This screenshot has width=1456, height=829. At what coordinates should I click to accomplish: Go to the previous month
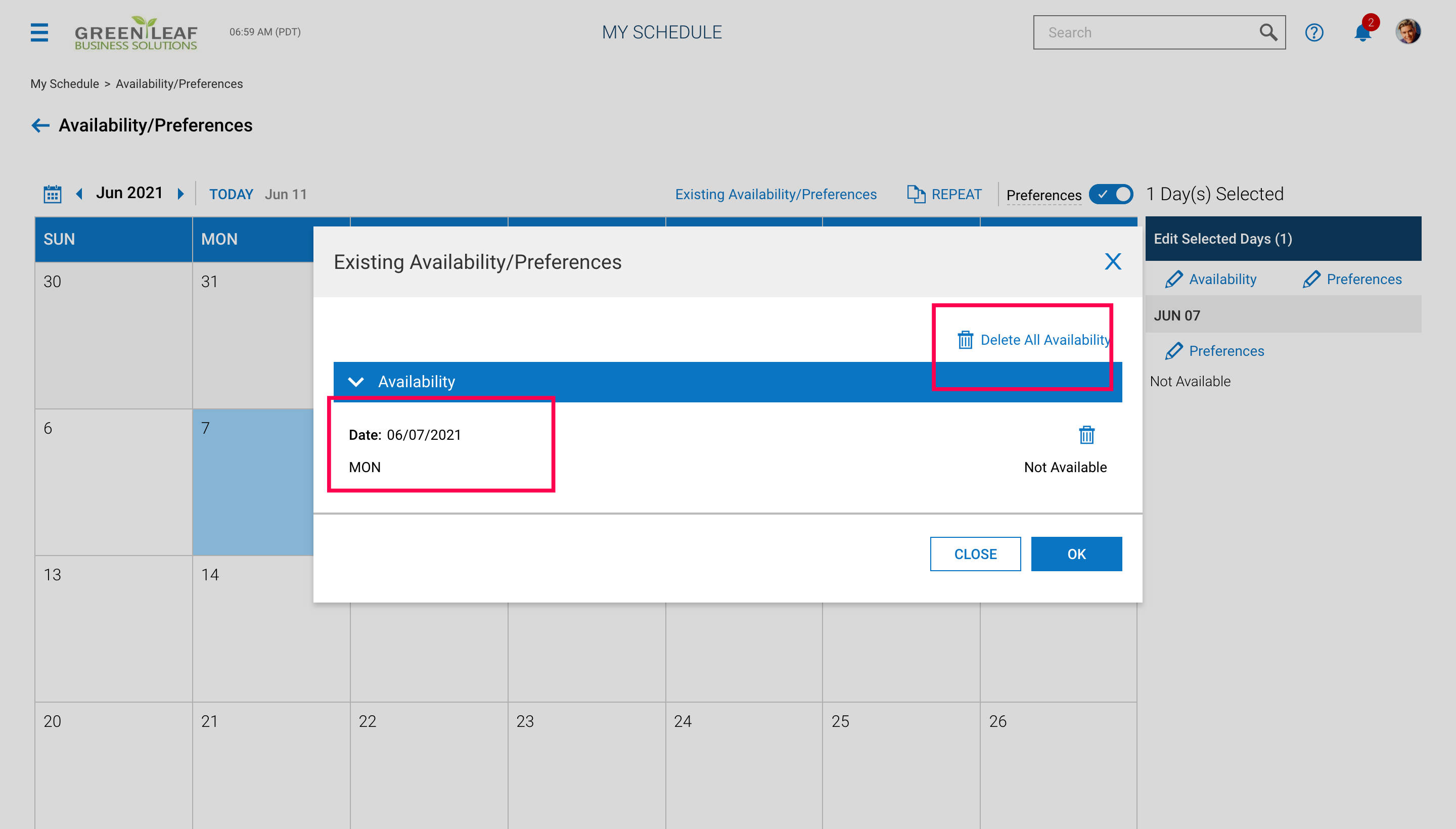click(79, 194)
